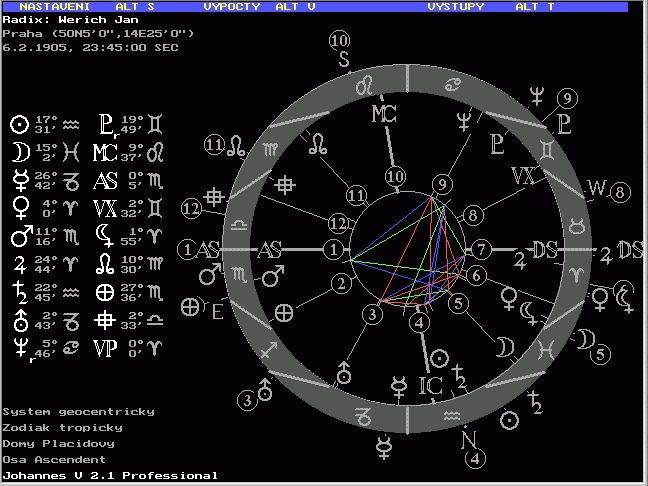Select the VP entry in the position table
The image size is (648, 486).
point(105,348)
